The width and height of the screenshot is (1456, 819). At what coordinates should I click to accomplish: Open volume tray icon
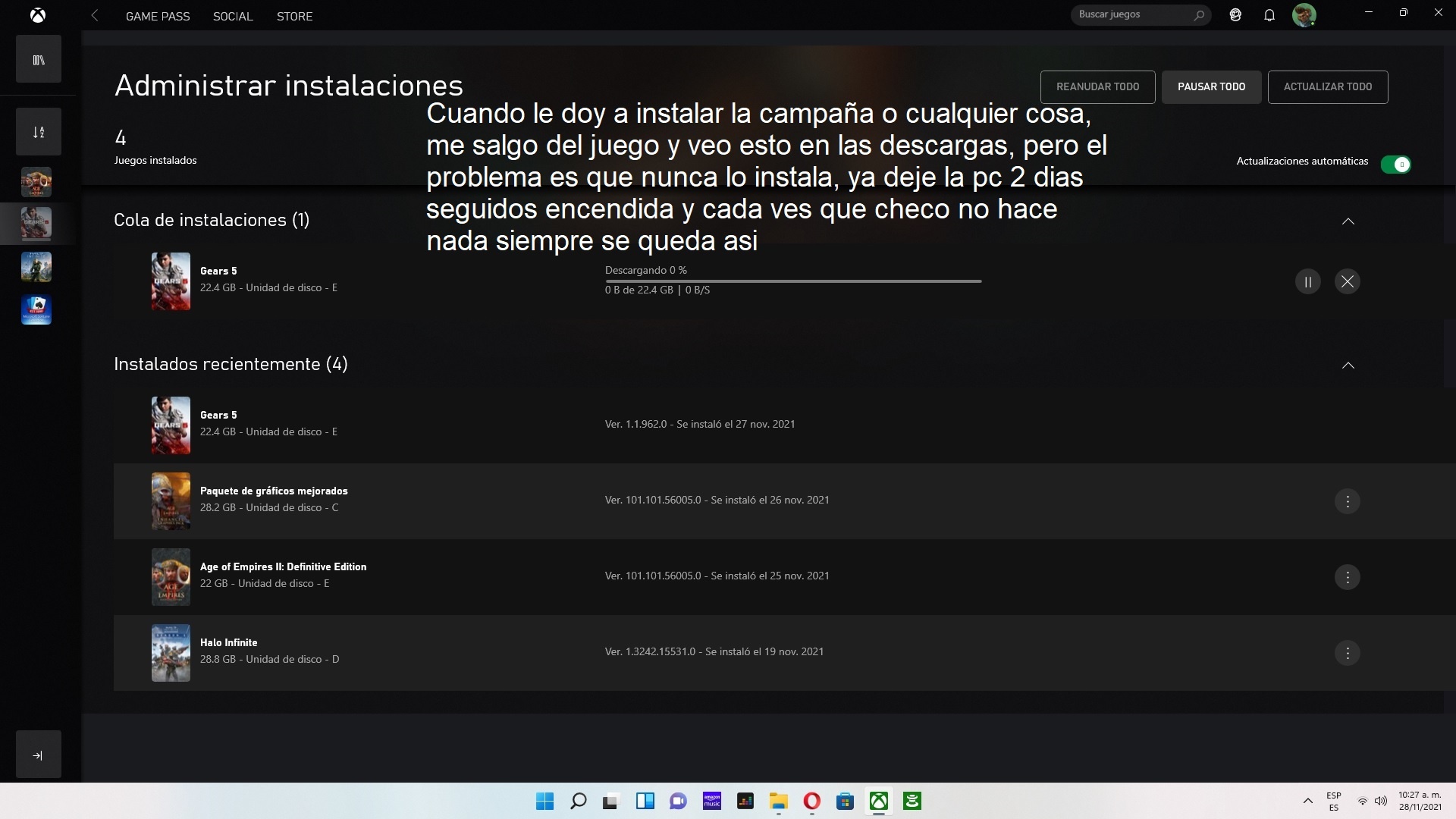(1380, 801)
